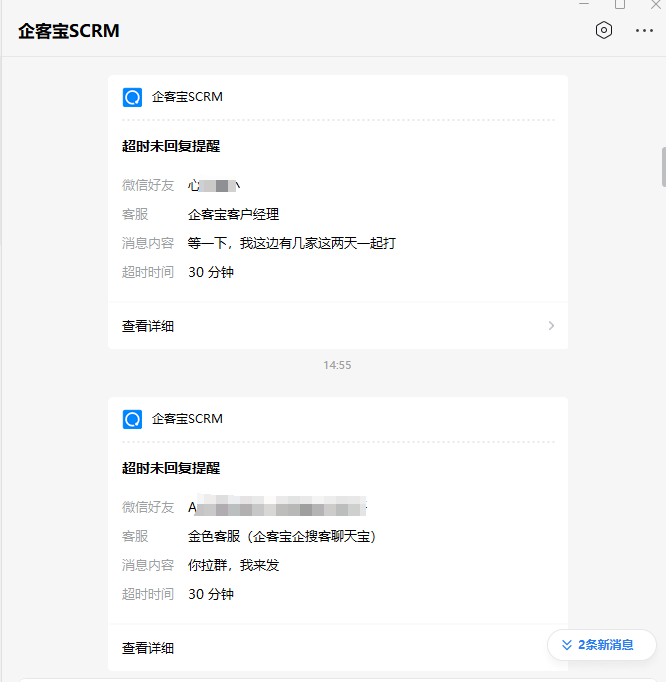This screenshot has width=666, height=682.
Task: Open the three-dot more options menu
Action: click(644, 30)
